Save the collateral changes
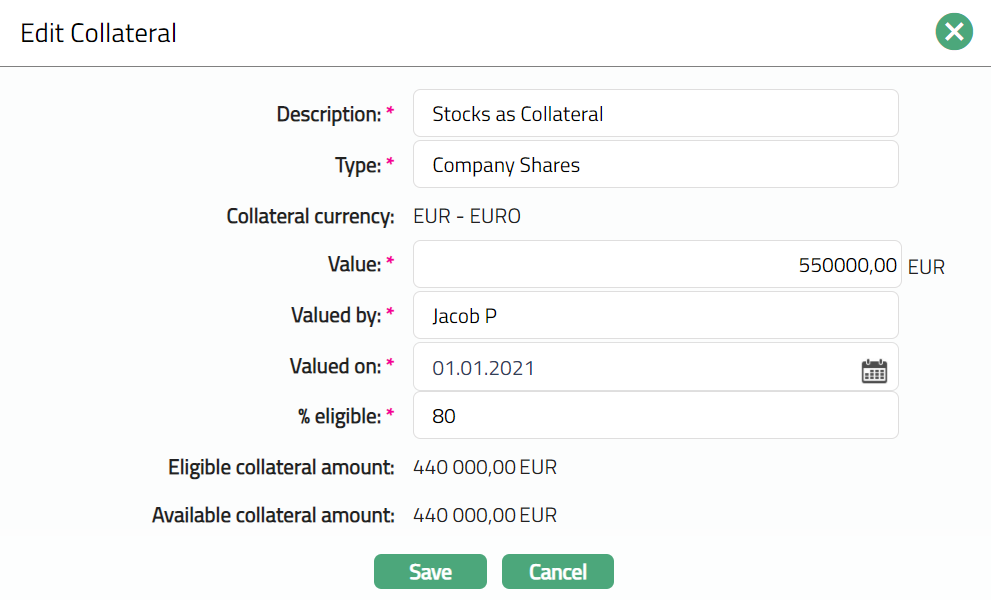 click(x=430, y=572)
